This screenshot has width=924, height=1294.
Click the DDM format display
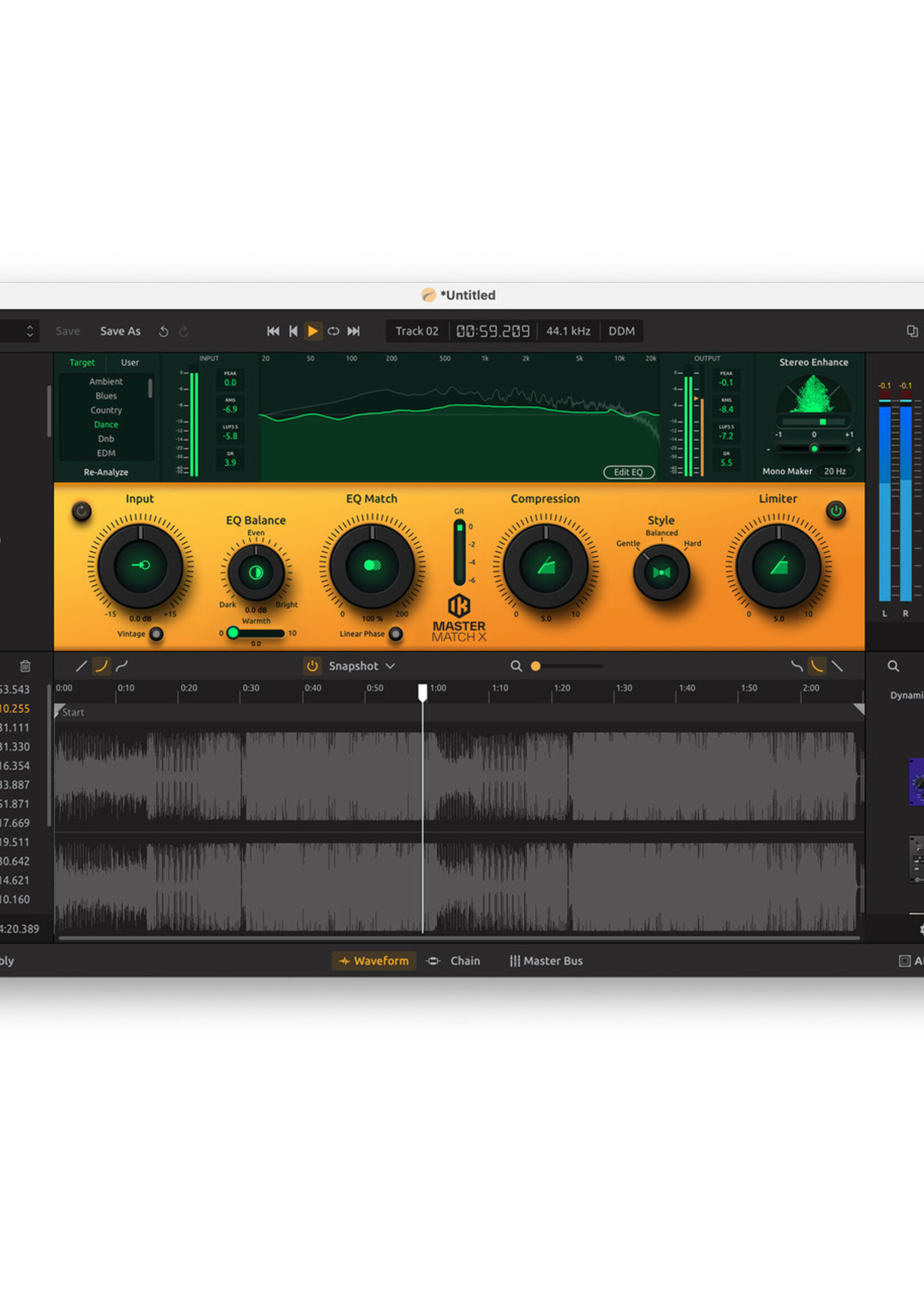pyautogui.click(x=622, y=331)
